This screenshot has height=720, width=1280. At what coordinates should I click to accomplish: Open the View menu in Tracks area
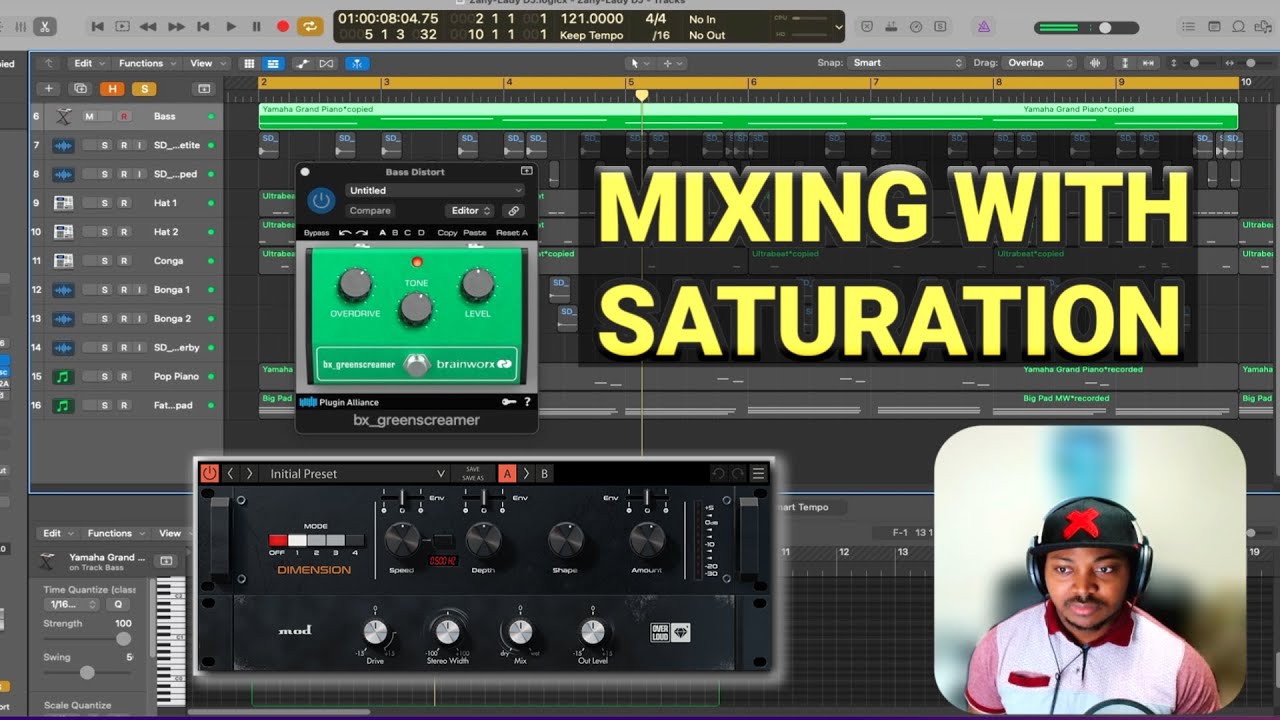(x=206, y=63)
